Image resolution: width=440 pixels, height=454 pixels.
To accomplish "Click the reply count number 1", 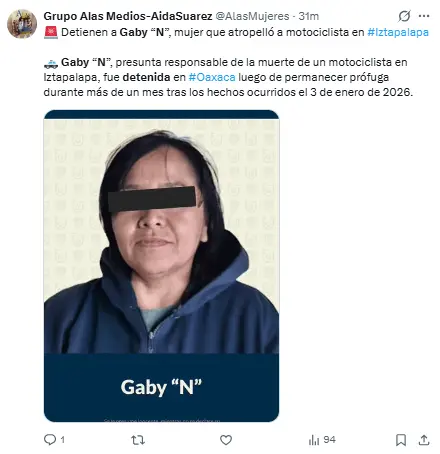I will [63, 440].
